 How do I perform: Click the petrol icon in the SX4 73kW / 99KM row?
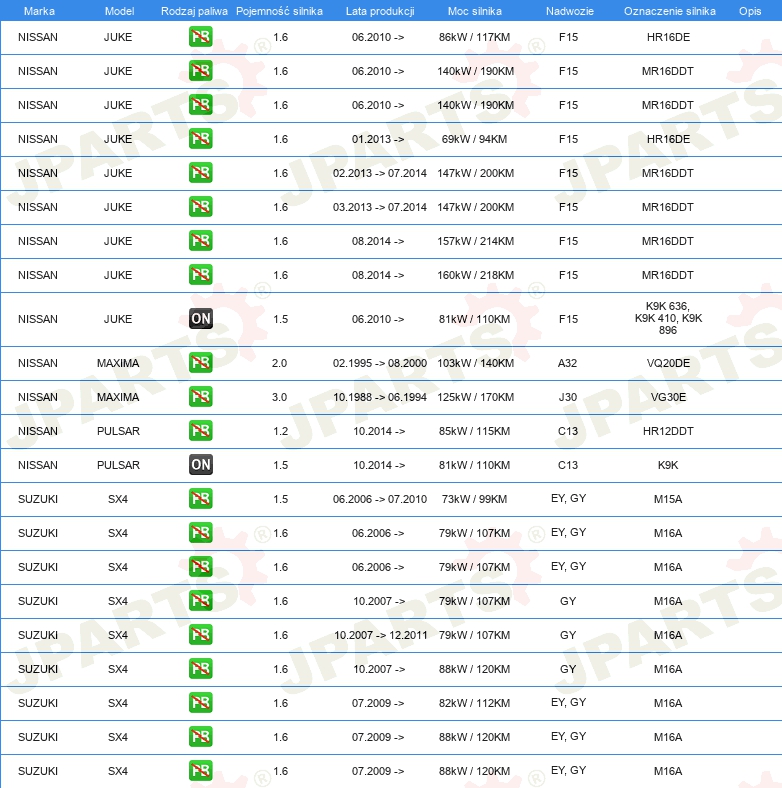point(201,499)
